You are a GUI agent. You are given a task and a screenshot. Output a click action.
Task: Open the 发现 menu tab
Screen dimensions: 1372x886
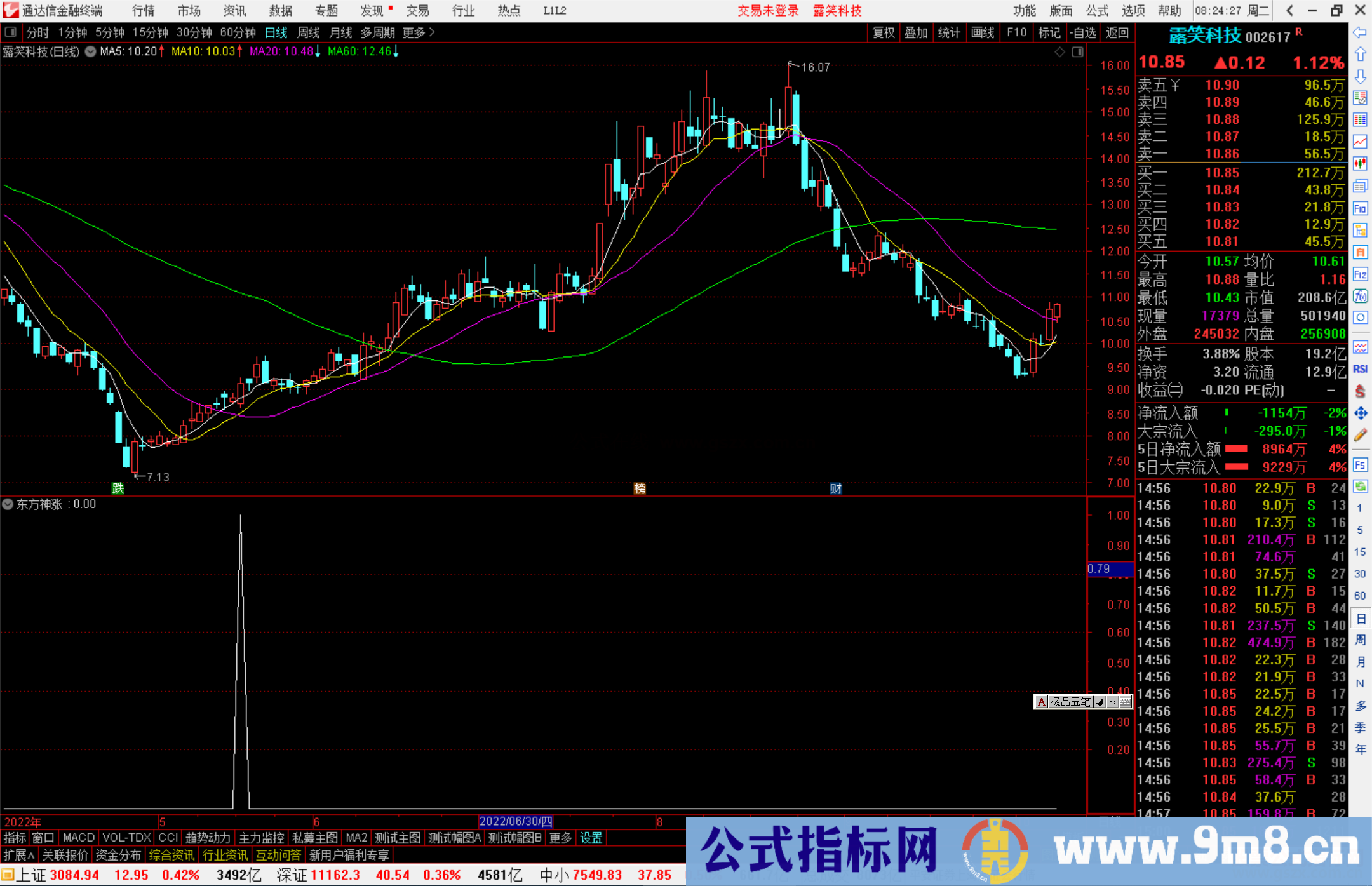372,11
